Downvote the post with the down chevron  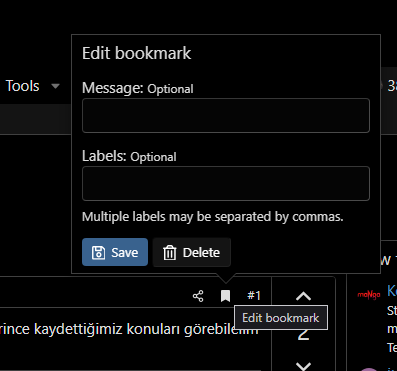point(303,366)
